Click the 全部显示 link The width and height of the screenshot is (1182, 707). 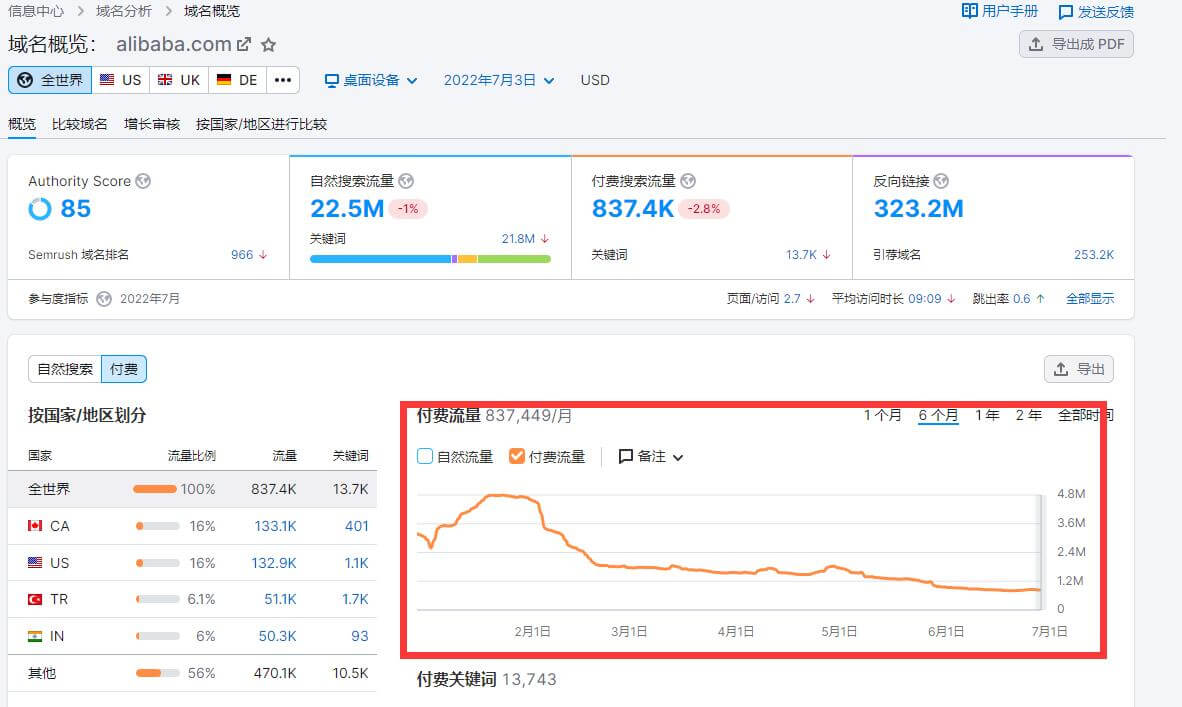pos(1090,299)
